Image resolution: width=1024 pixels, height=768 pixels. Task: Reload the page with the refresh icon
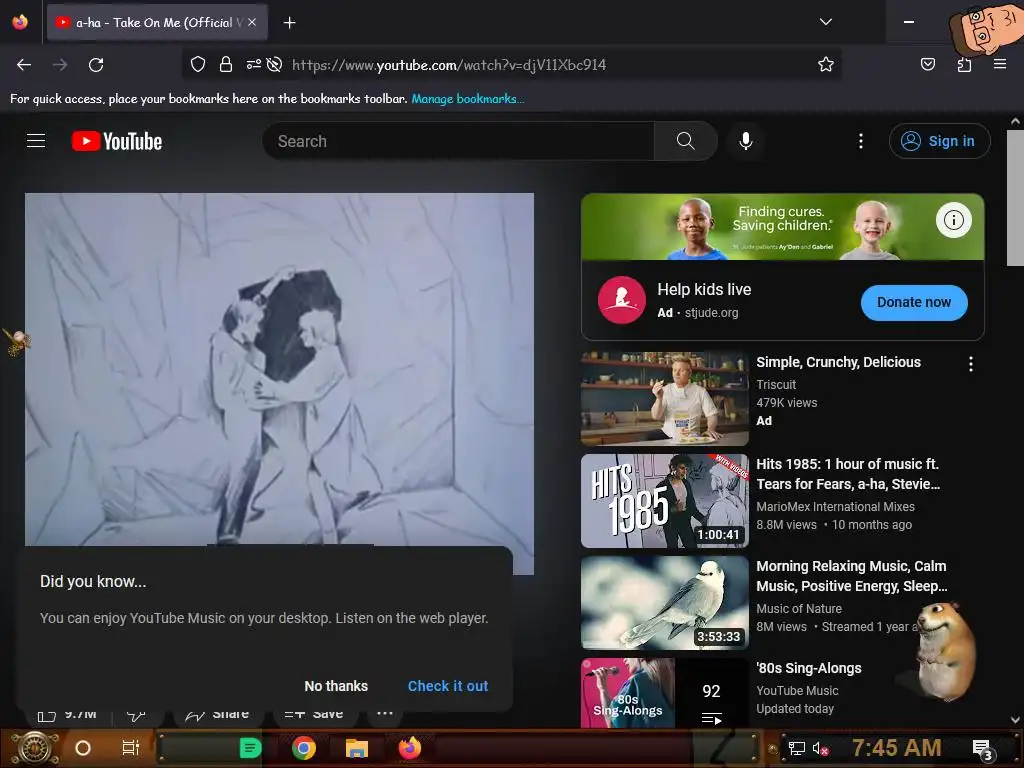(96, 65)
